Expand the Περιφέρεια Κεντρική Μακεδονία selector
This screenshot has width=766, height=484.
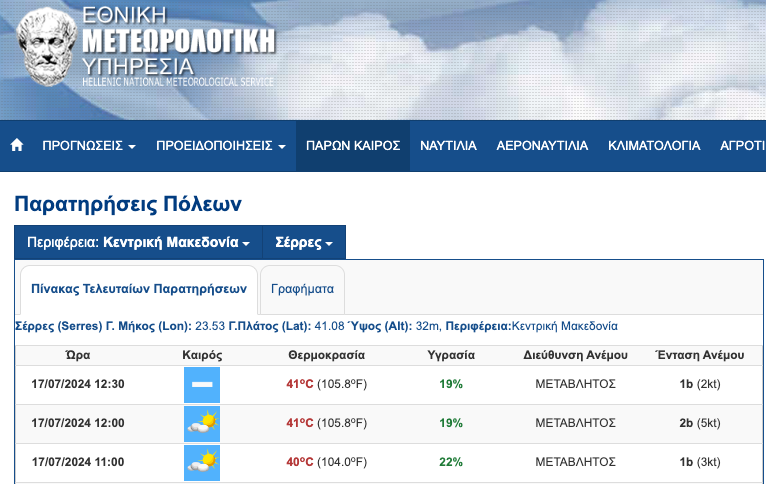coord(138,242)
